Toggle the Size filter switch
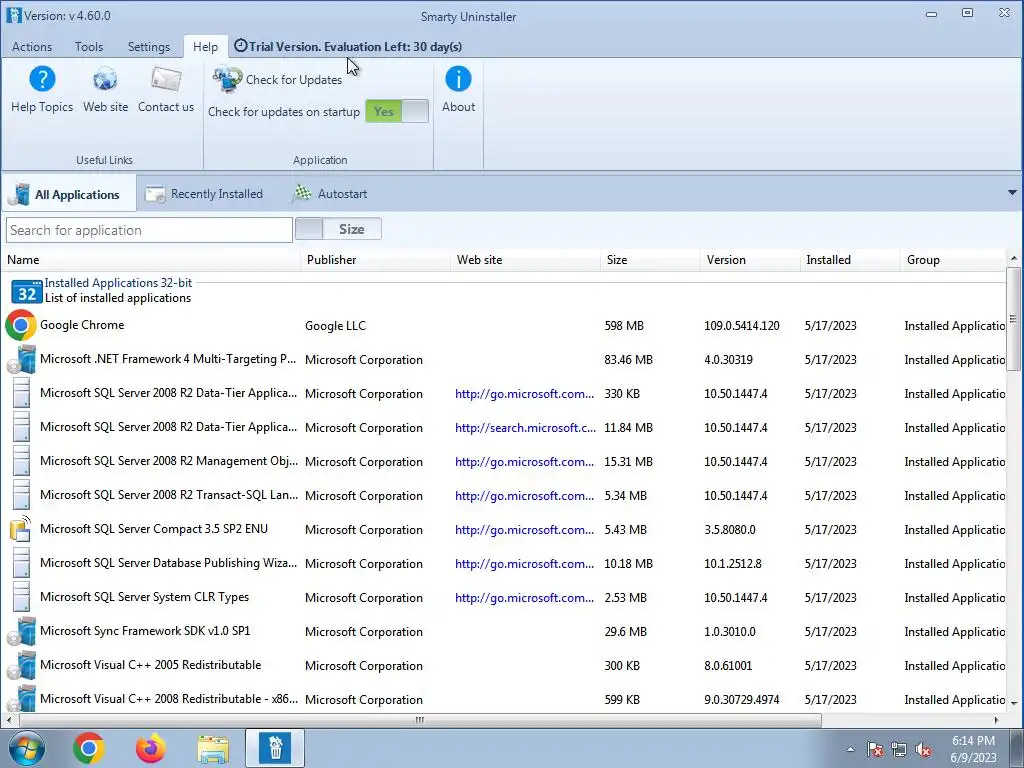This screenshot has width=1024, height=768. pyautogui.click(x=338, y=229)
